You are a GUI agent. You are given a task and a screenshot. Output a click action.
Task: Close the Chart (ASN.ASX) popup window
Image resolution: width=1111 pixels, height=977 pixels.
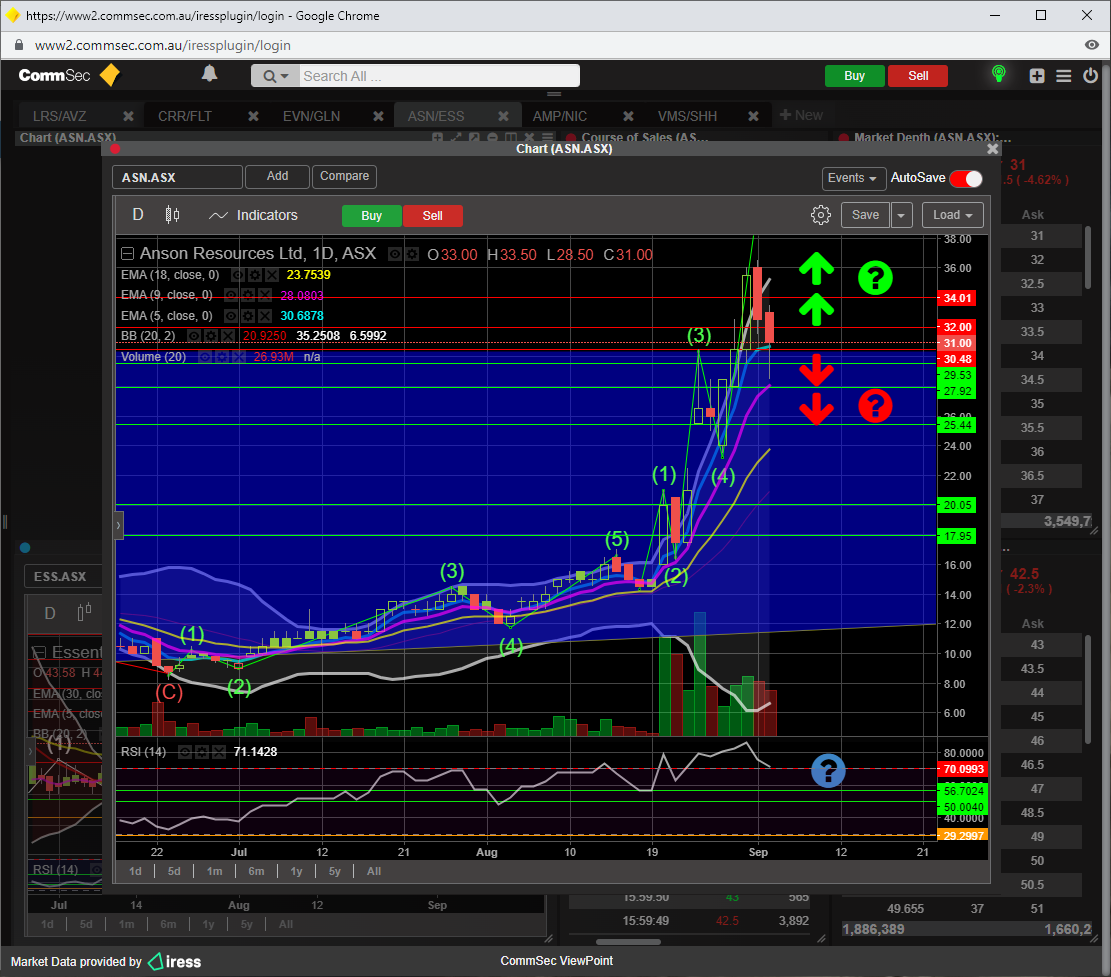993,149
